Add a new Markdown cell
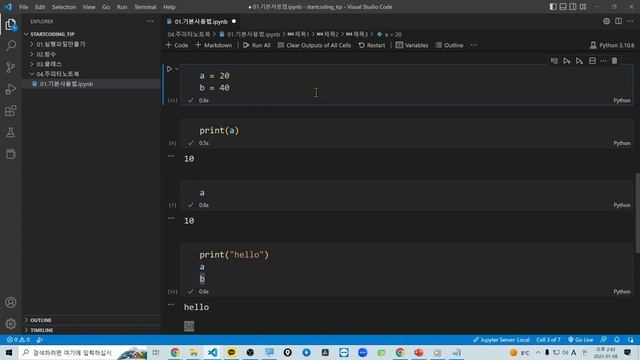 point(213,45)
